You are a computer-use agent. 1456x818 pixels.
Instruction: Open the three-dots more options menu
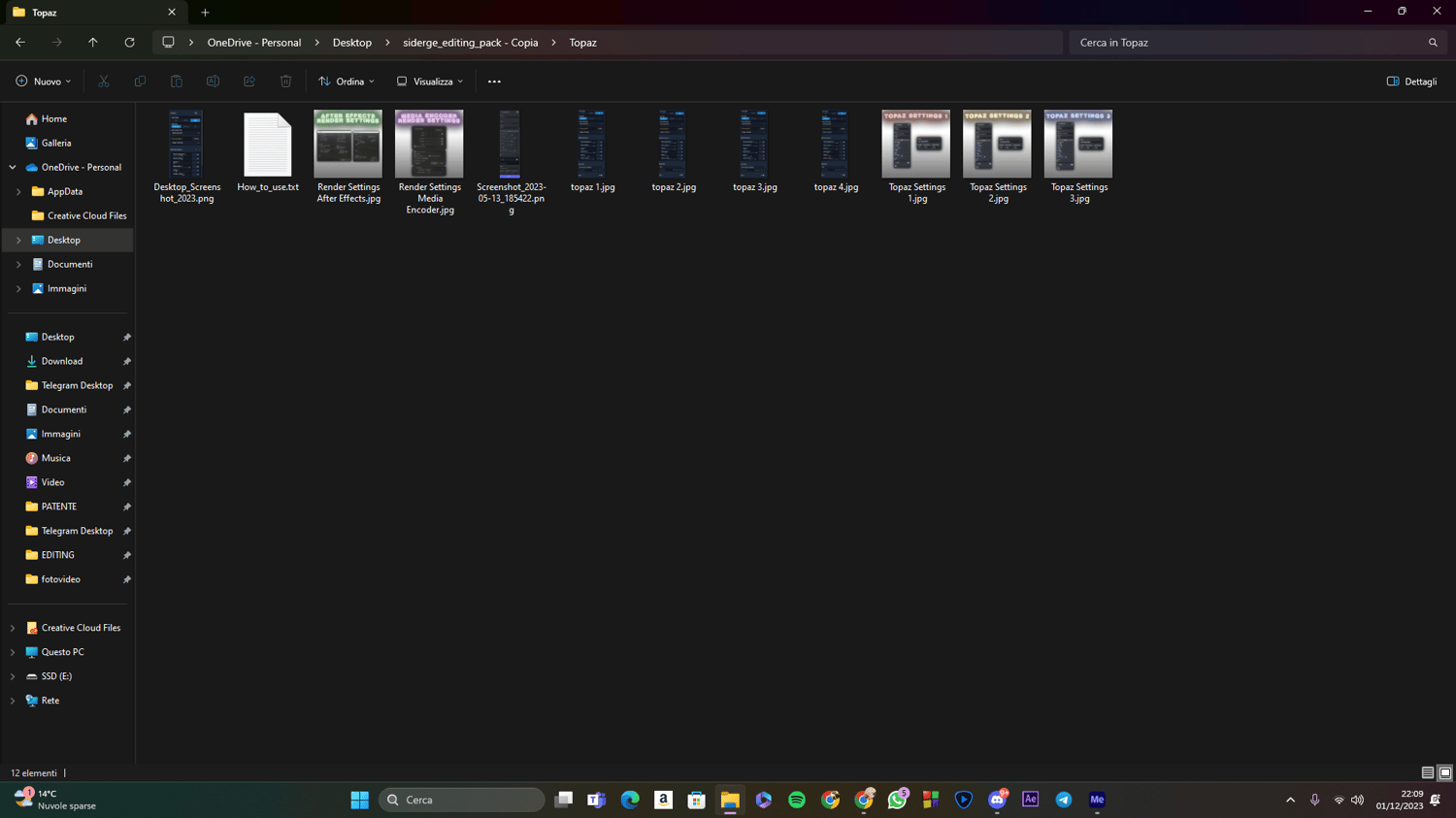tap(494, 82)
